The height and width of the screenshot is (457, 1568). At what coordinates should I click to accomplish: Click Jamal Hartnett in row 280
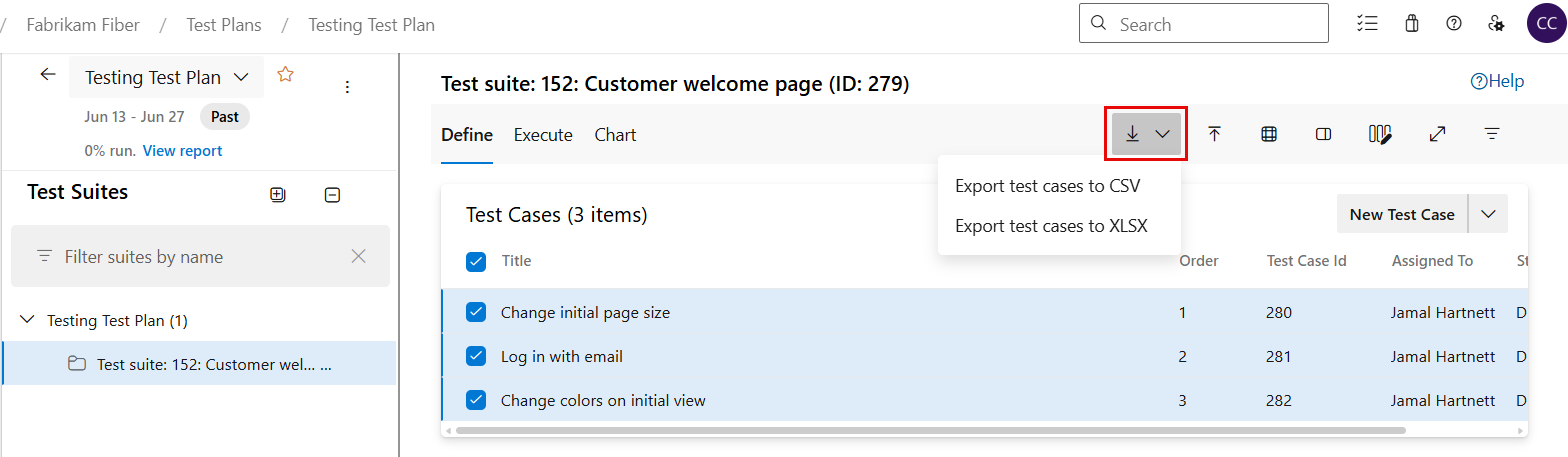tap(1443, 312)
